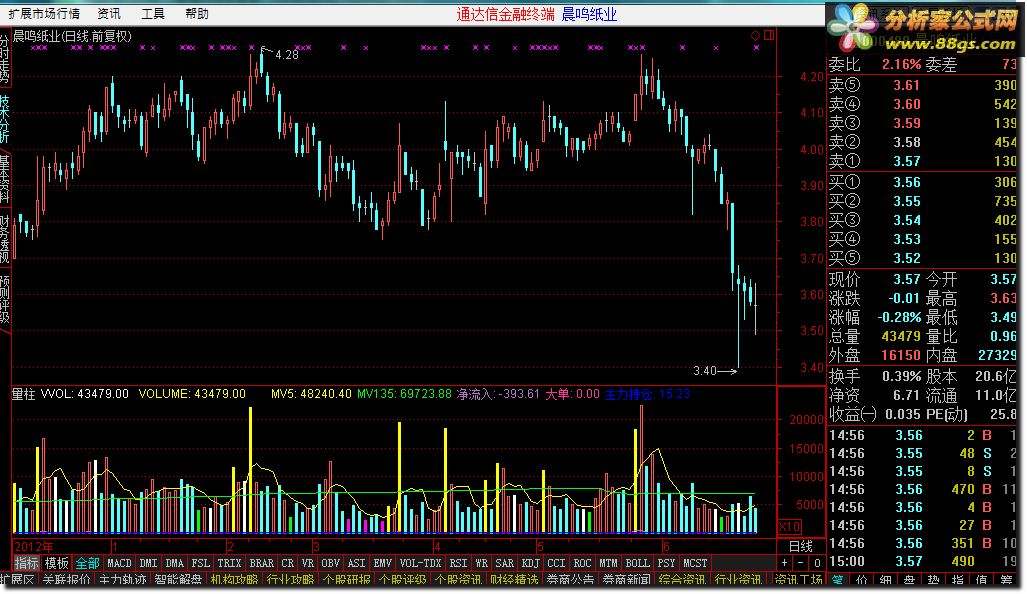Switch to the 基本资料 side tab

(x=5, y=179)
